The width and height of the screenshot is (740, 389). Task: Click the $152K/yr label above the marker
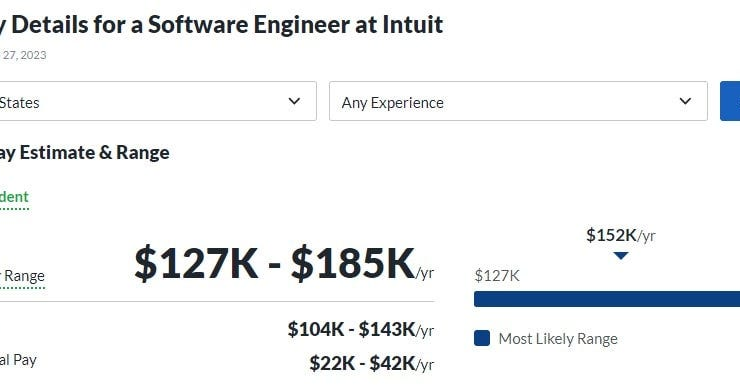pyautogui.click(x=621, y=235)
